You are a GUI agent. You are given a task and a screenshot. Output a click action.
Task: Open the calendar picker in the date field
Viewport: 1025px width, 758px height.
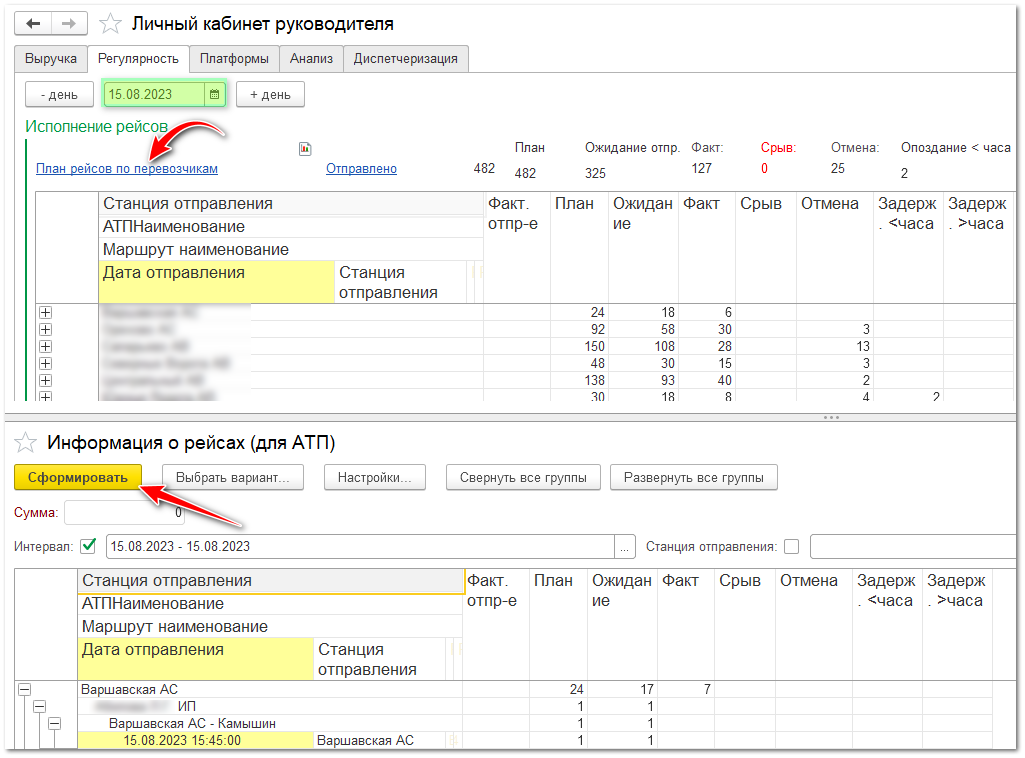click(214, 94)
